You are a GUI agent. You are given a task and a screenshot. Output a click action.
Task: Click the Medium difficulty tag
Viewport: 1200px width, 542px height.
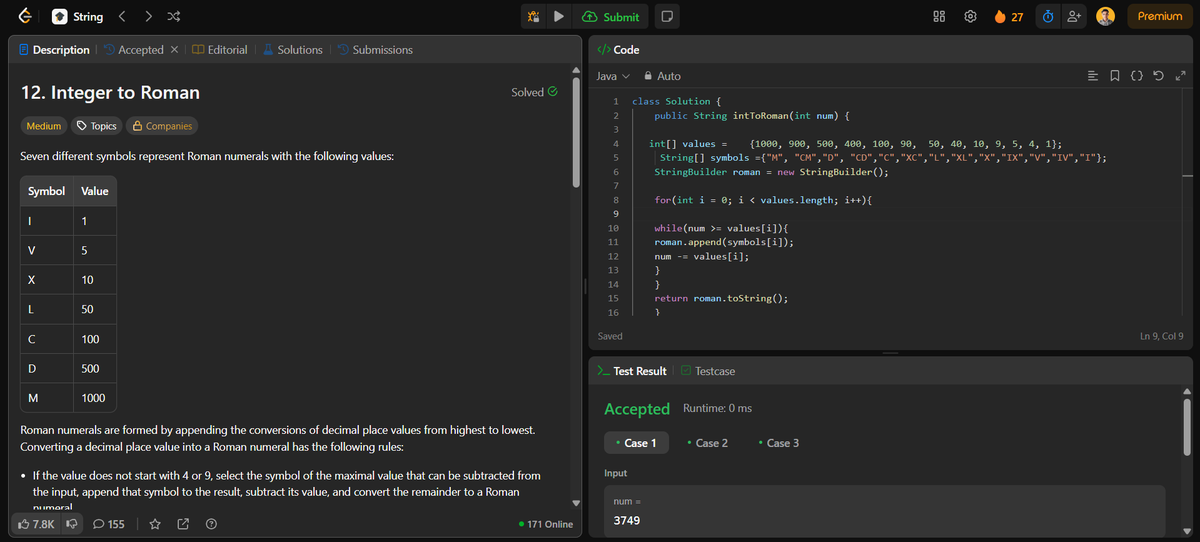click(43, 126)
